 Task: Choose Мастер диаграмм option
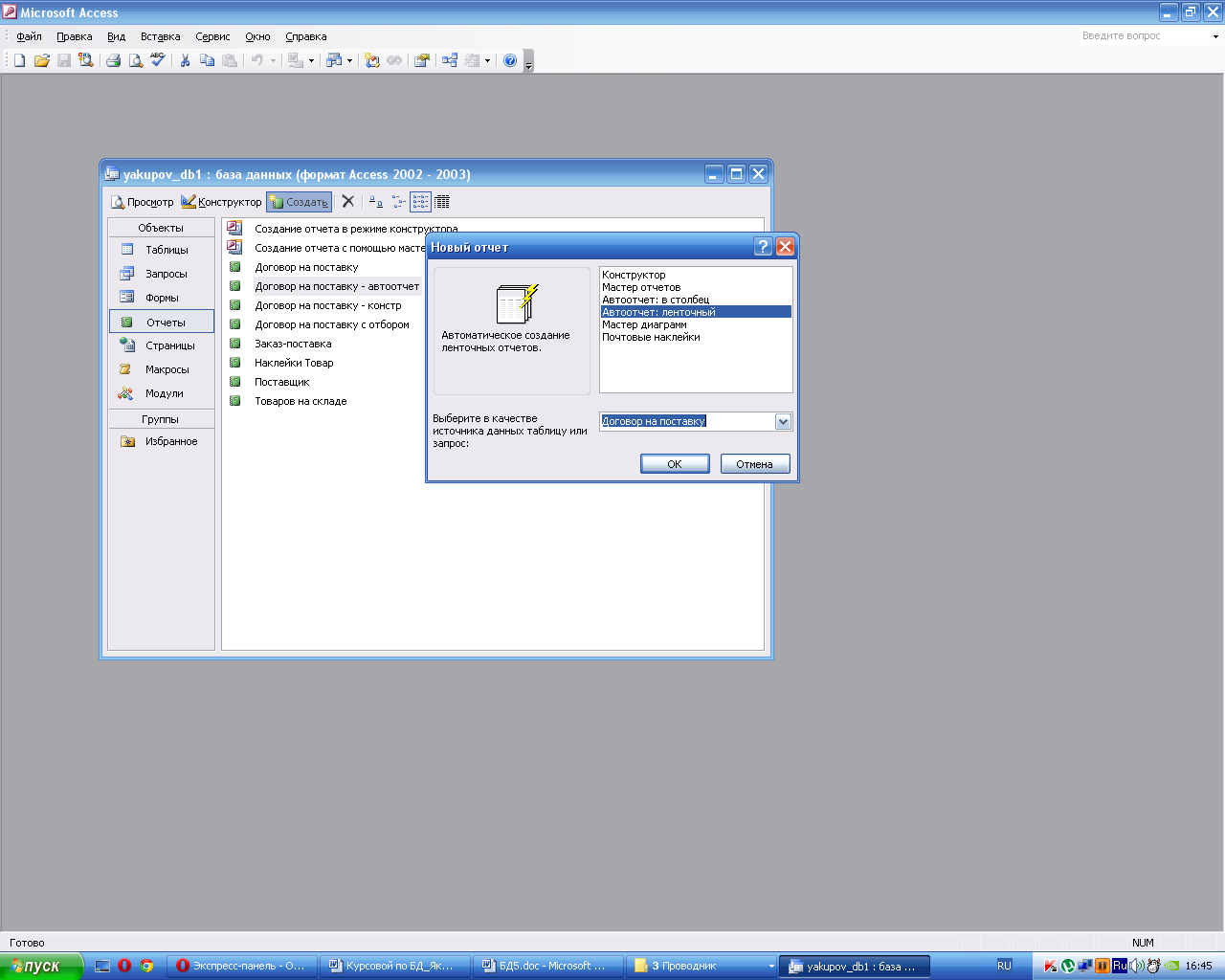pyautogui.click(x=696, y=324)
